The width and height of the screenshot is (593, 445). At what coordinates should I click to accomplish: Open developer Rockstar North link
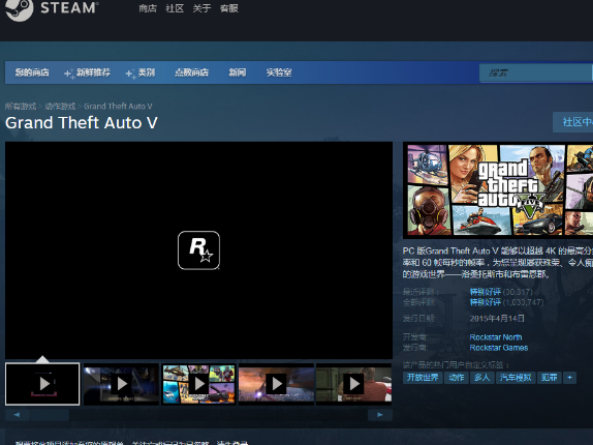[495, 337]
